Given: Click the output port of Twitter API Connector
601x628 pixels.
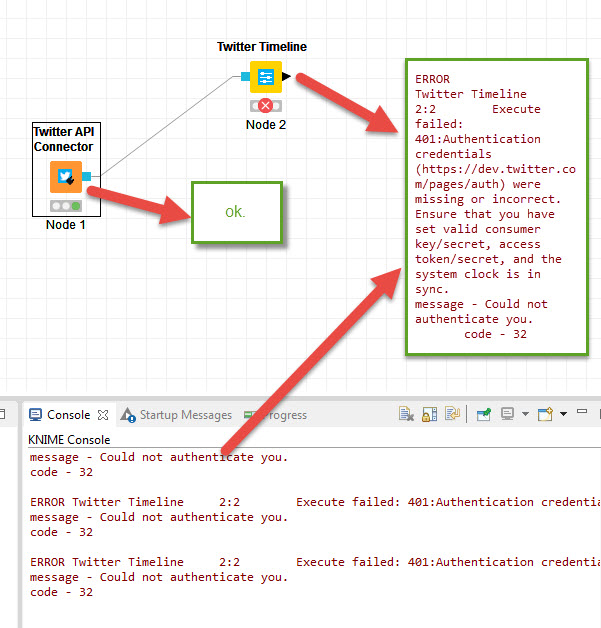Looking at the screenshot, I should click(x=87, y=177).
